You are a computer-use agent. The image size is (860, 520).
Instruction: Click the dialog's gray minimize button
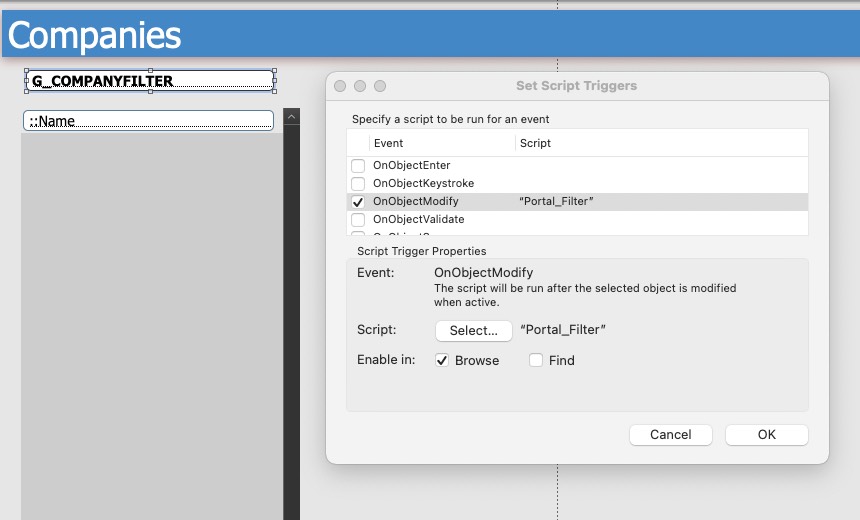360,86
